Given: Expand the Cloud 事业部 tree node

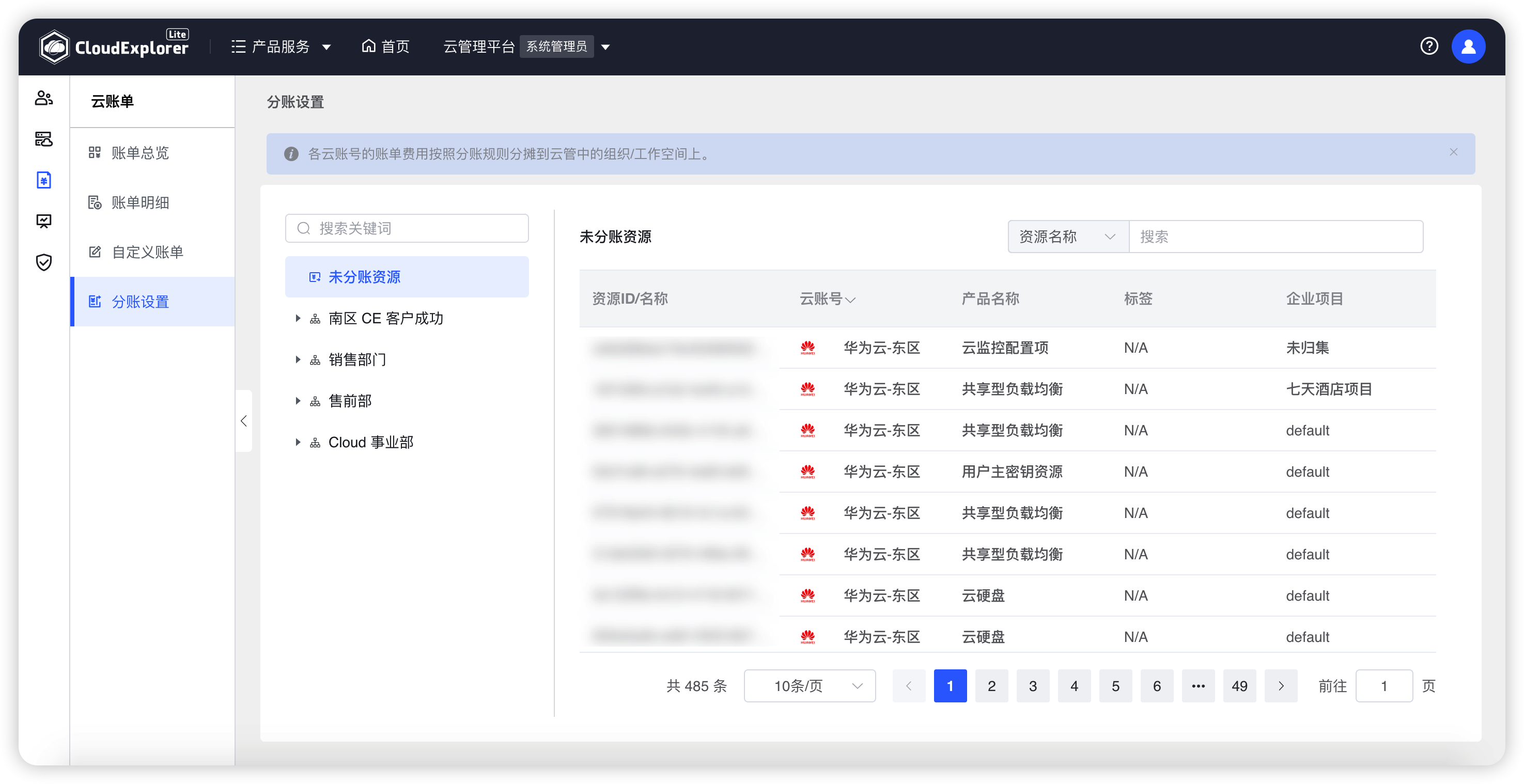Looking at the screenshot, I should pos(298,442).
